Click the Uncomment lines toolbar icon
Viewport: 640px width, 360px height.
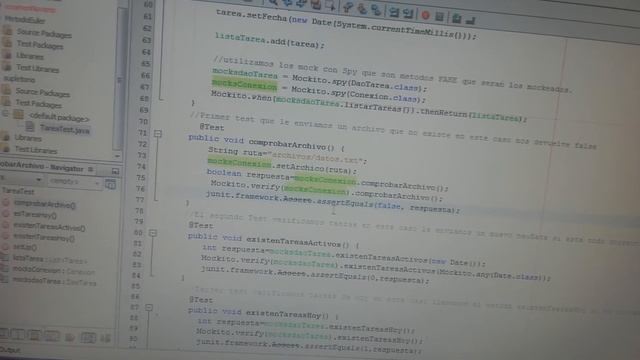click(470, 20)
